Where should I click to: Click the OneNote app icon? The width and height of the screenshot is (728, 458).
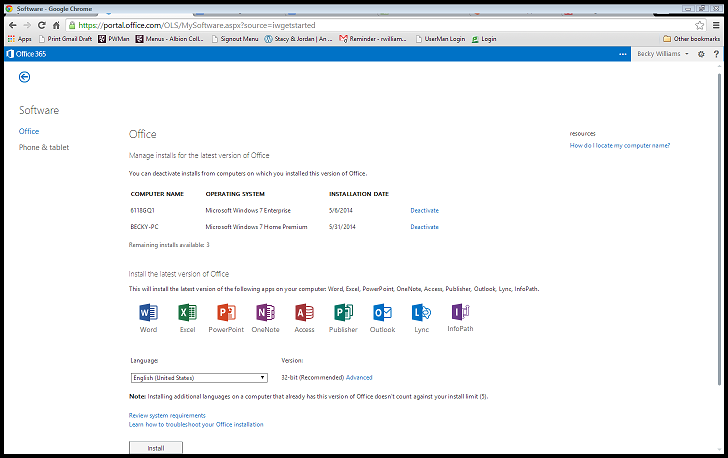[x=266, y=313]
